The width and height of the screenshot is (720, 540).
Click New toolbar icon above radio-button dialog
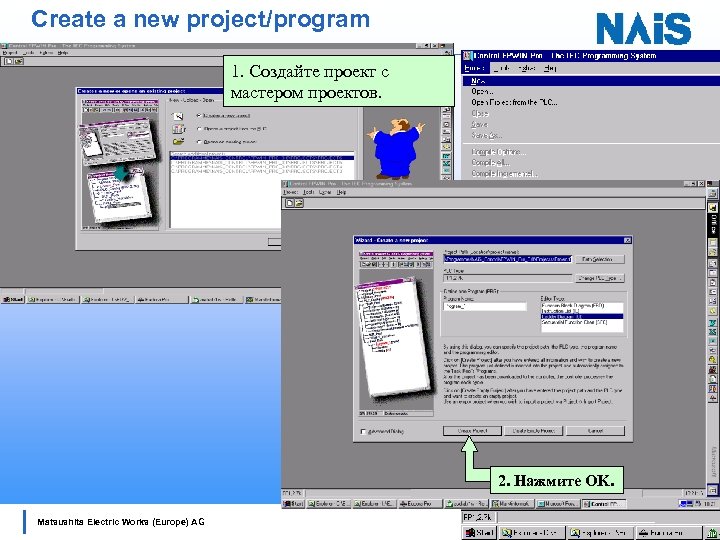click(9, 61)
